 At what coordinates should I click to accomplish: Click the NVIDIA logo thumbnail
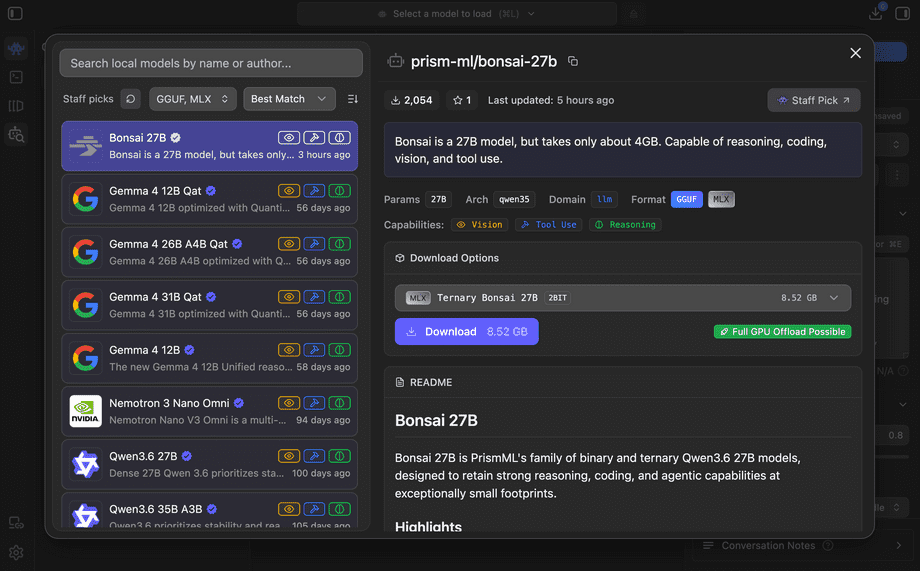pos(85,411)
